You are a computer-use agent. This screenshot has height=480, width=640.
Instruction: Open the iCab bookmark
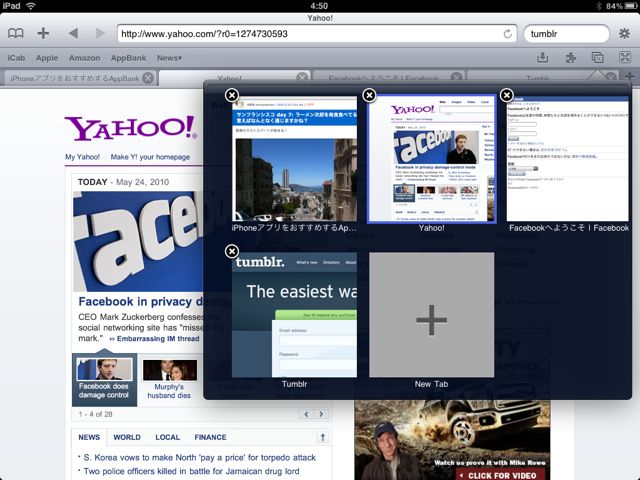16,58
